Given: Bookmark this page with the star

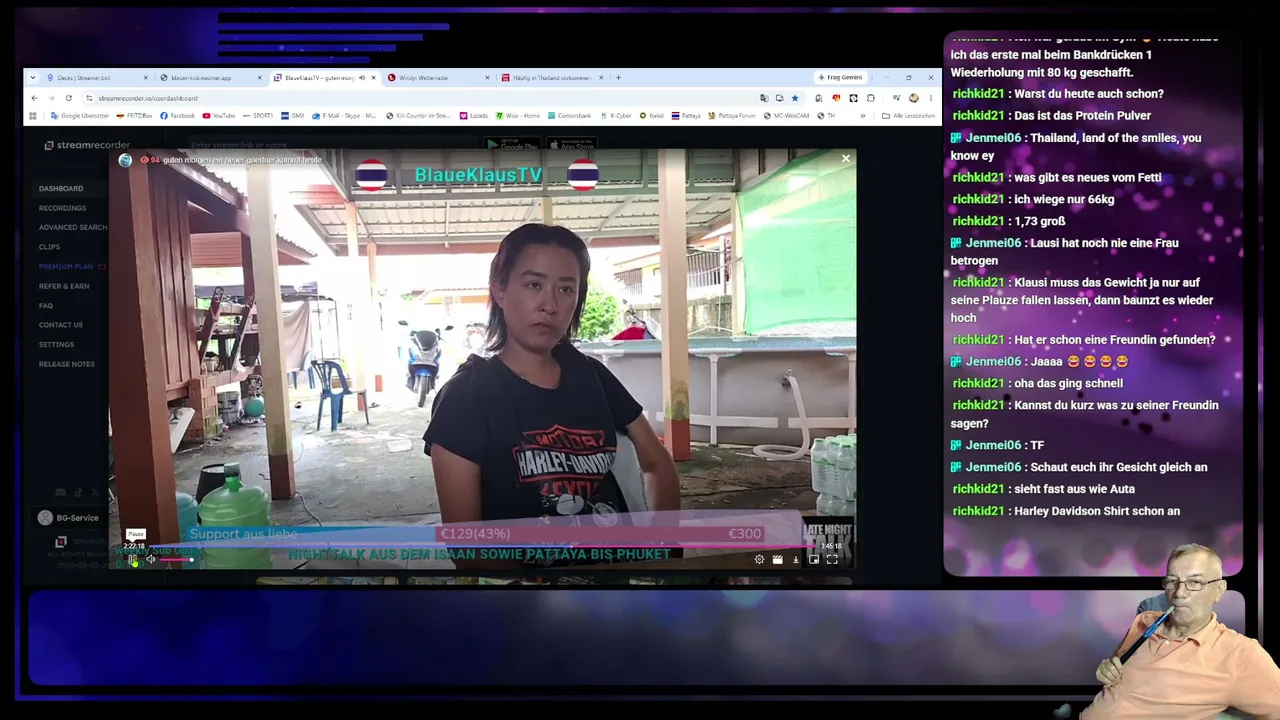Looking at the screenshot, I should point(795,98).
